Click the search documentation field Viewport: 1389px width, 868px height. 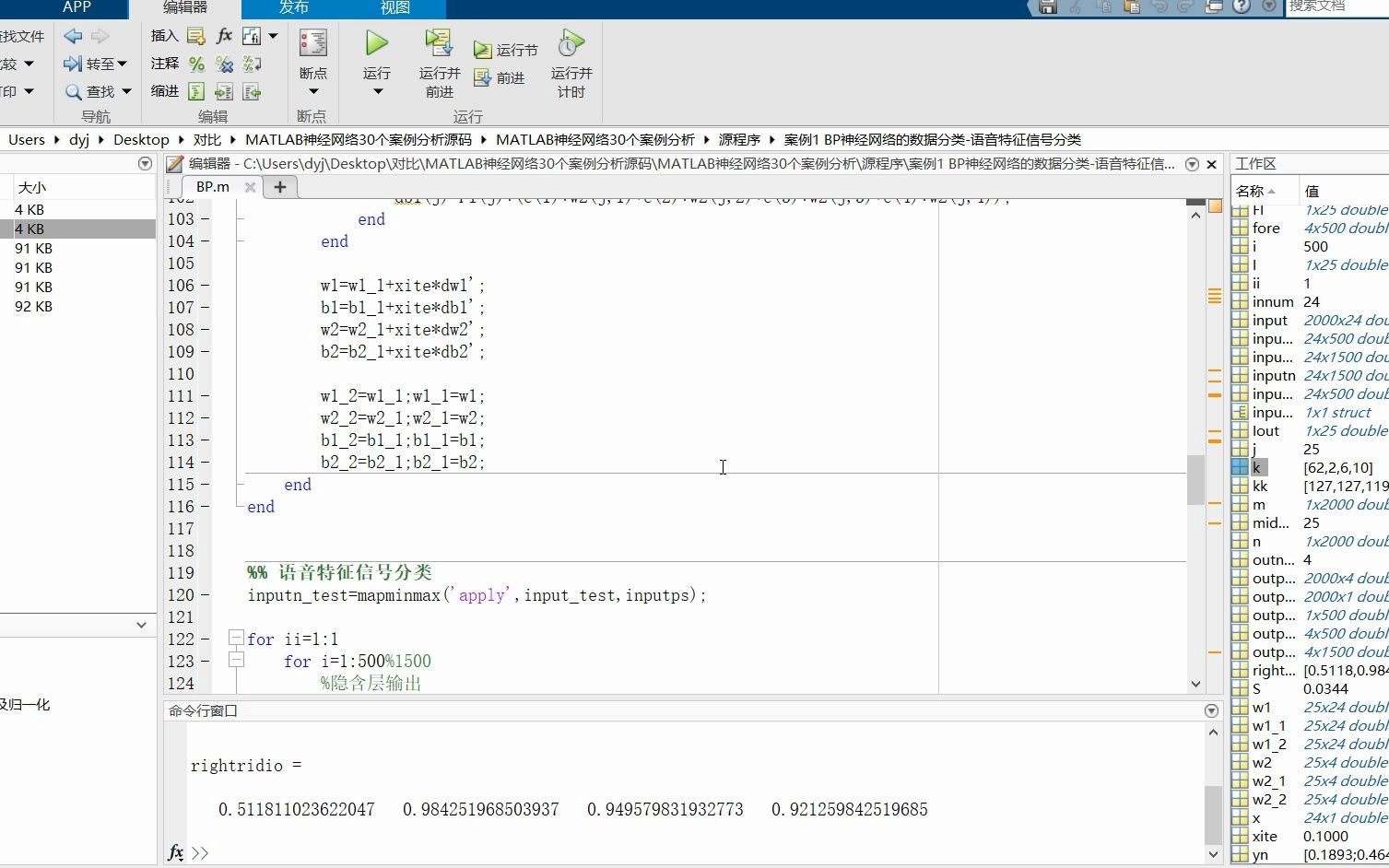(x=1336, y=6)
